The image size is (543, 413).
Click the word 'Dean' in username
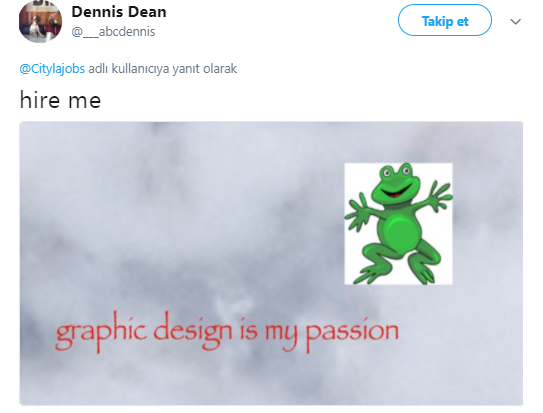click(147, 12)
